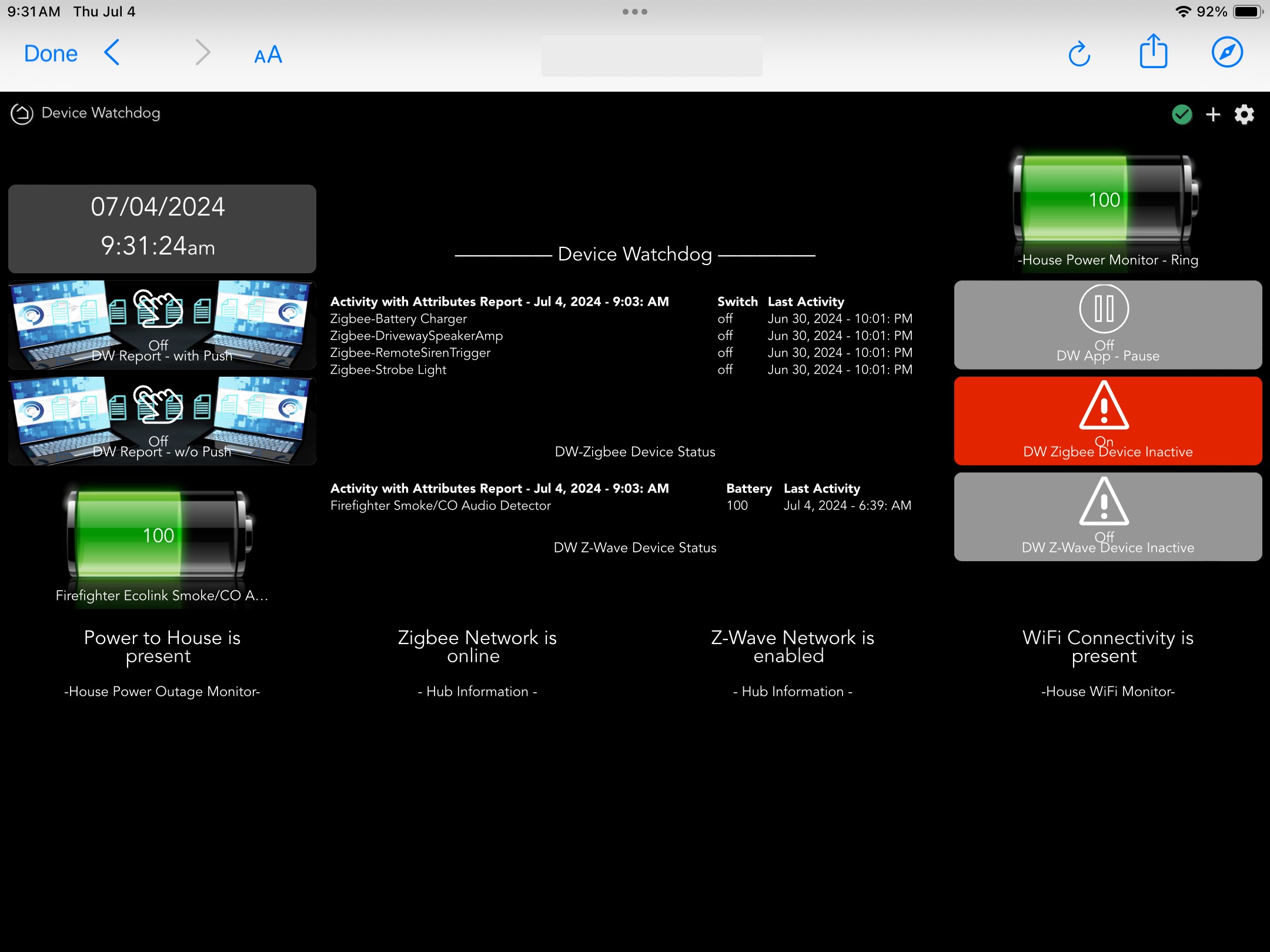Tap the 9:31 AM status clock
The width and height of the screenshot is (1270, 952).
coord(34,12)
